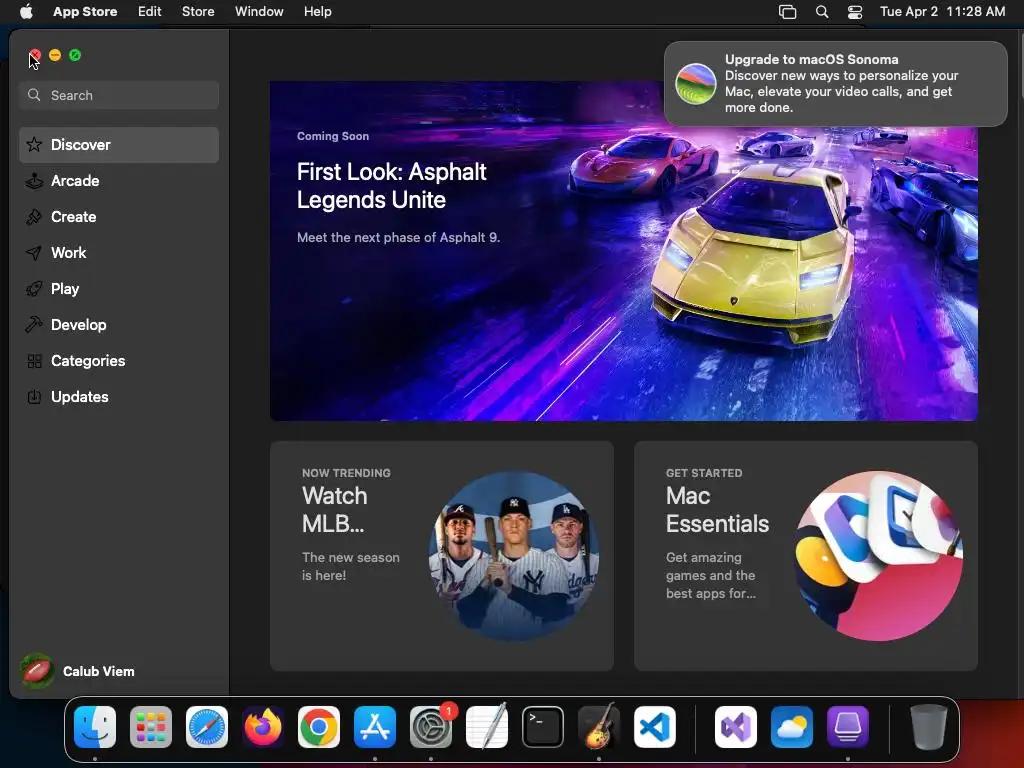Launch Firefox from the Dock

(x=263, y=727)
